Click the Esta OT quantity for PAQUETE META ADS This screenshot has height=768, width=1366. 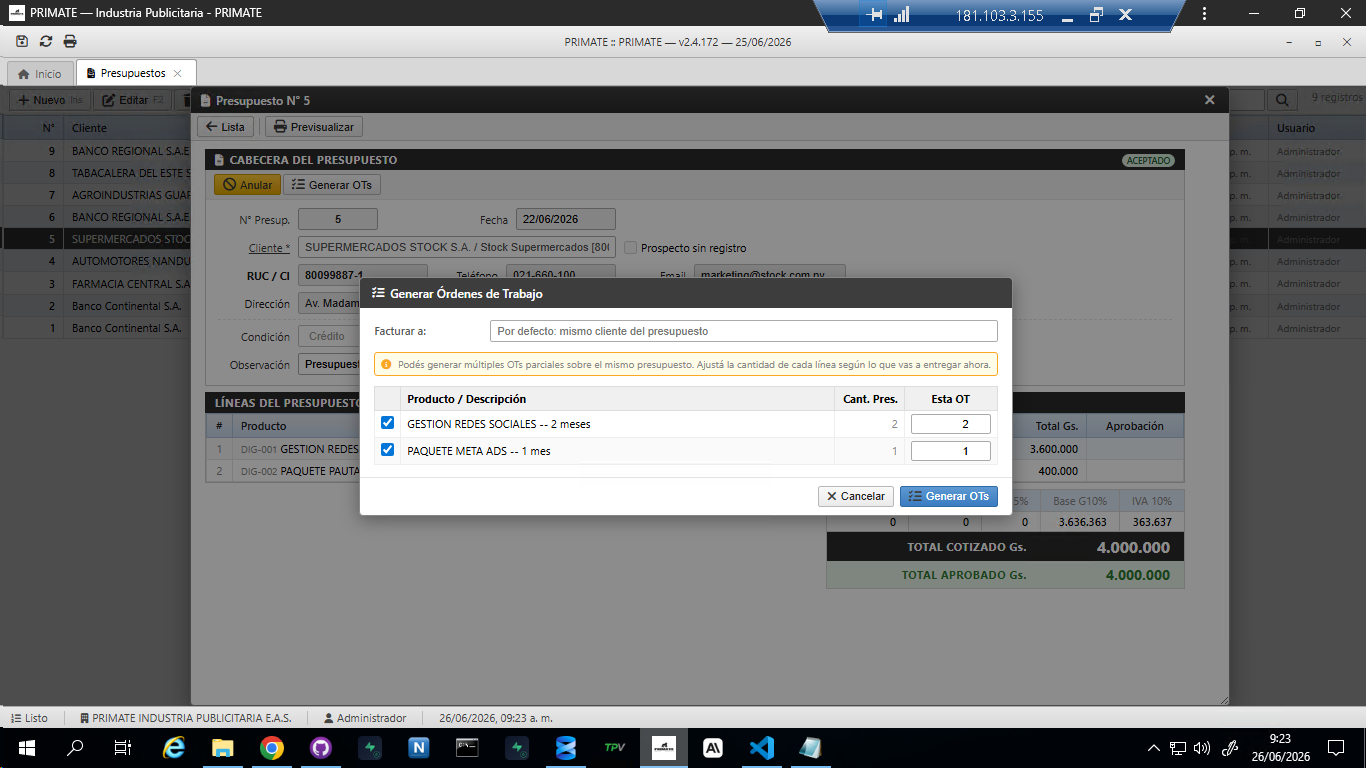951,451
